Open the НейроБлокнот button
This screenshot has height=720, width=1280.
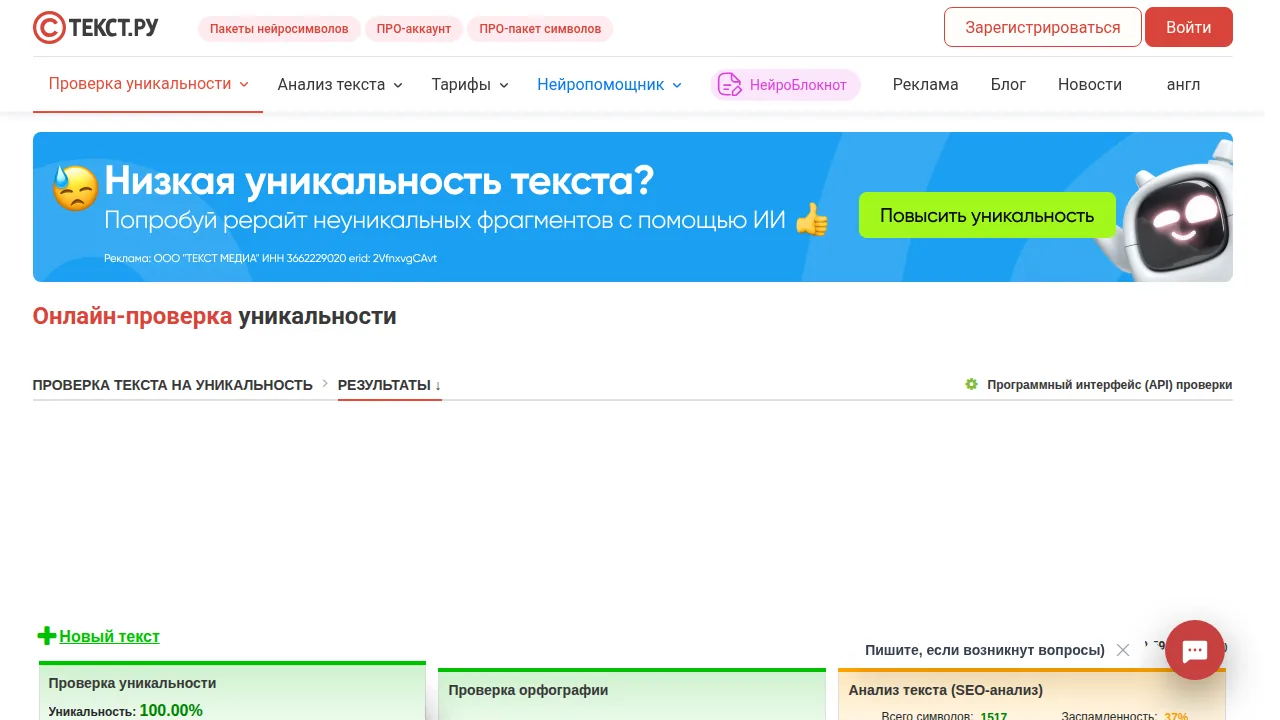(785, 85)
